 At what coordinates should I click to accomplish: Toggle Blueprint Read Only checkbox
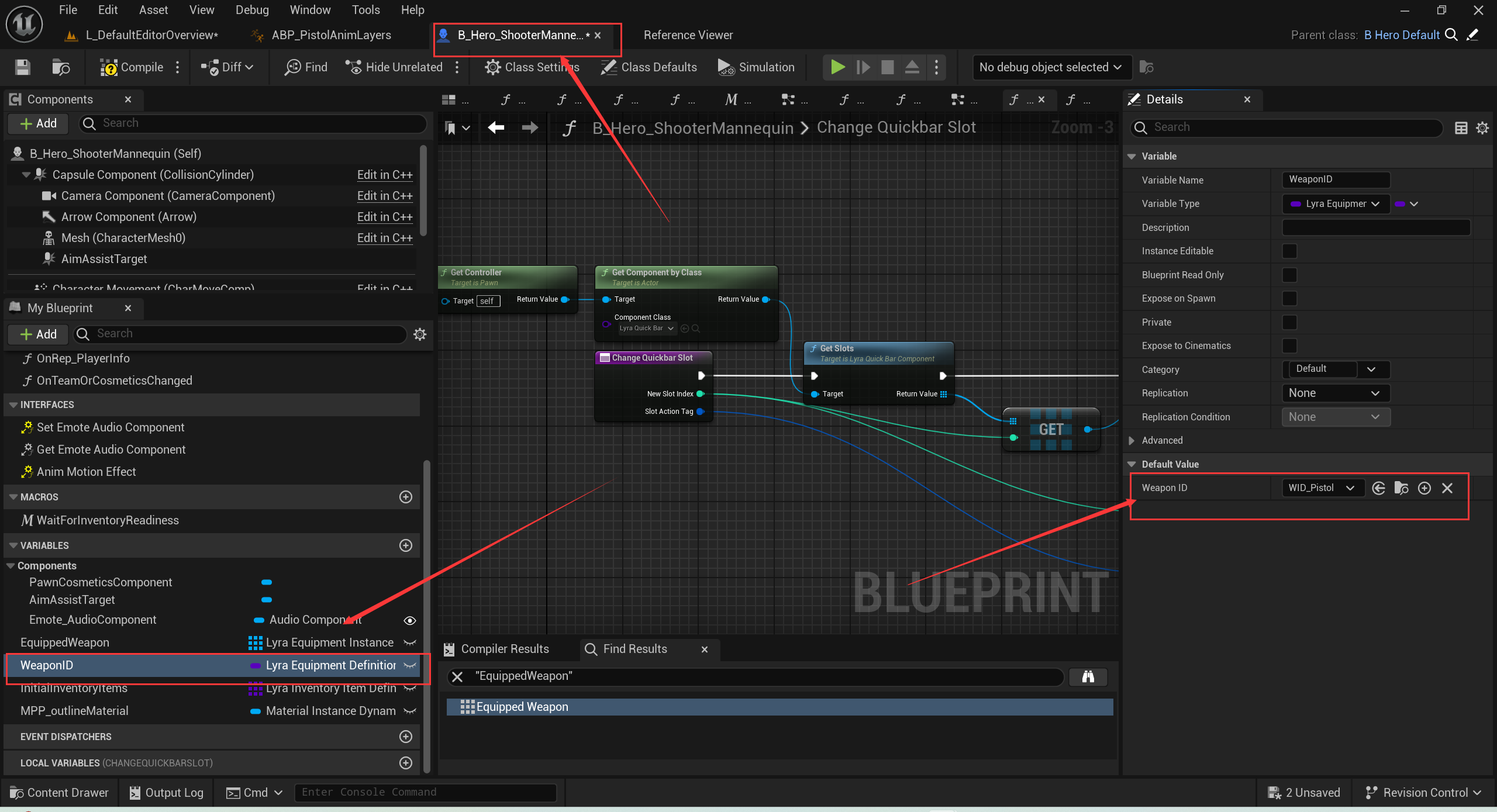click(x=1289, y=275)
